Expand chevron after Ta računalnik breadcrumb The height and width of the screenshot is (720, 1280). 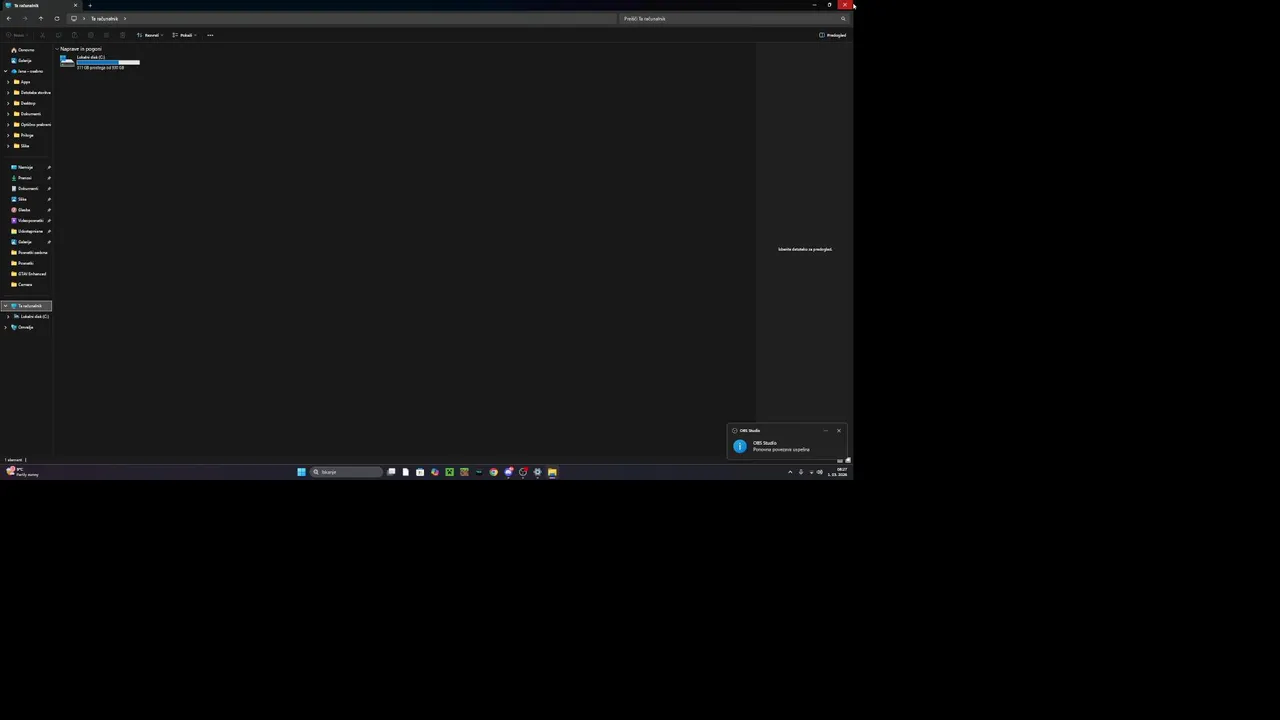[x=125, y=18]
